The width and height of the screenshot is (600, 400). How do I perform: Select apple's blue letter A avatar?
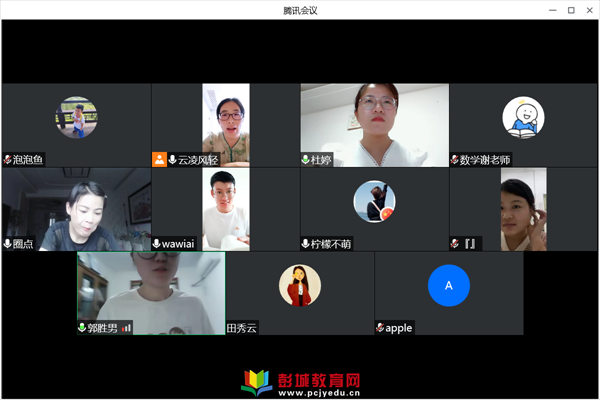tap(449, 285)
